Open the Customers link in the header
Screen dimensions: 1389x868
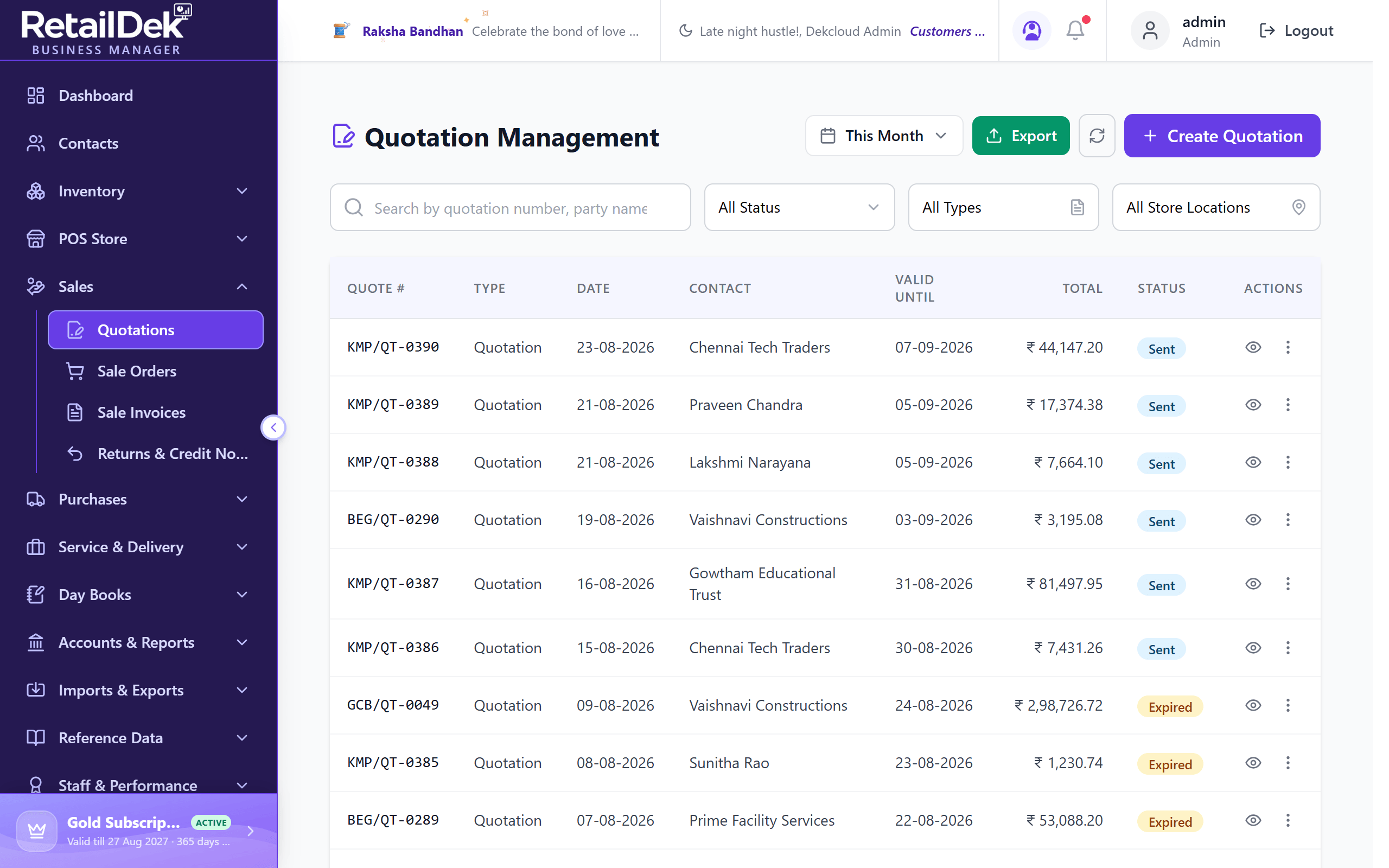(947, 31)
